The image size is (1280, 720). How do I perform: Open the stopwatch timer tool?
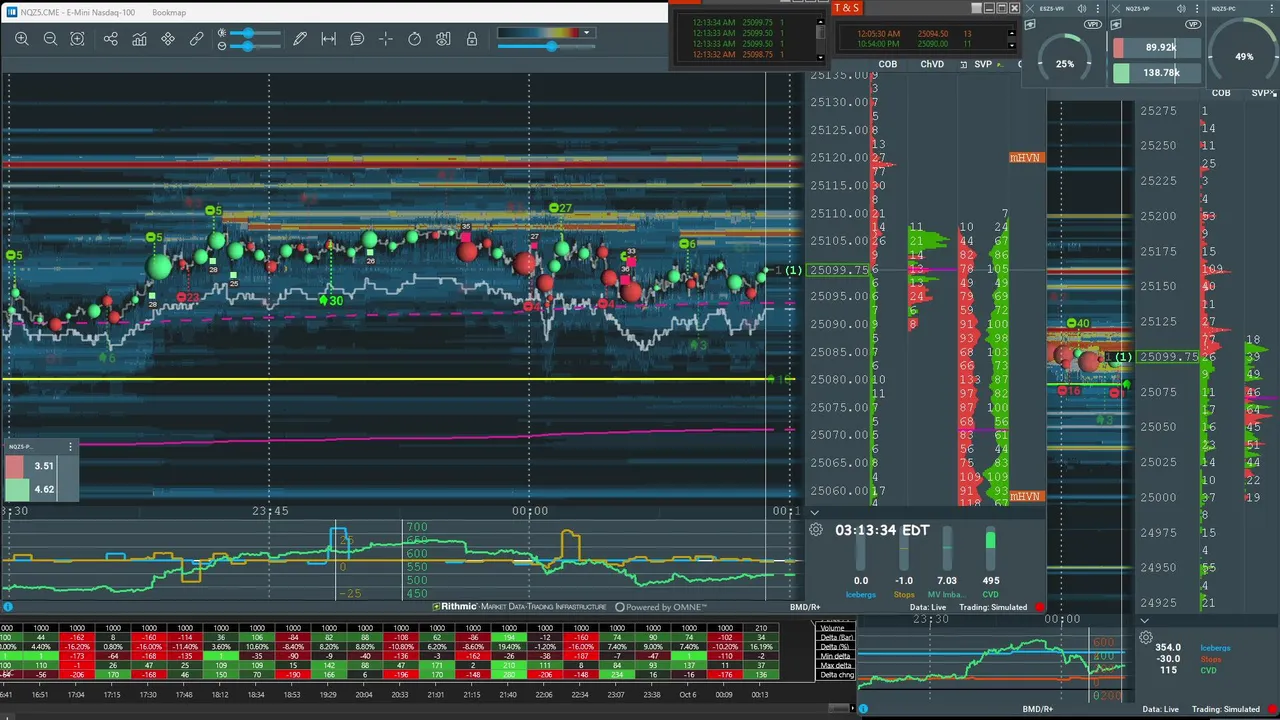pos(415,39)
